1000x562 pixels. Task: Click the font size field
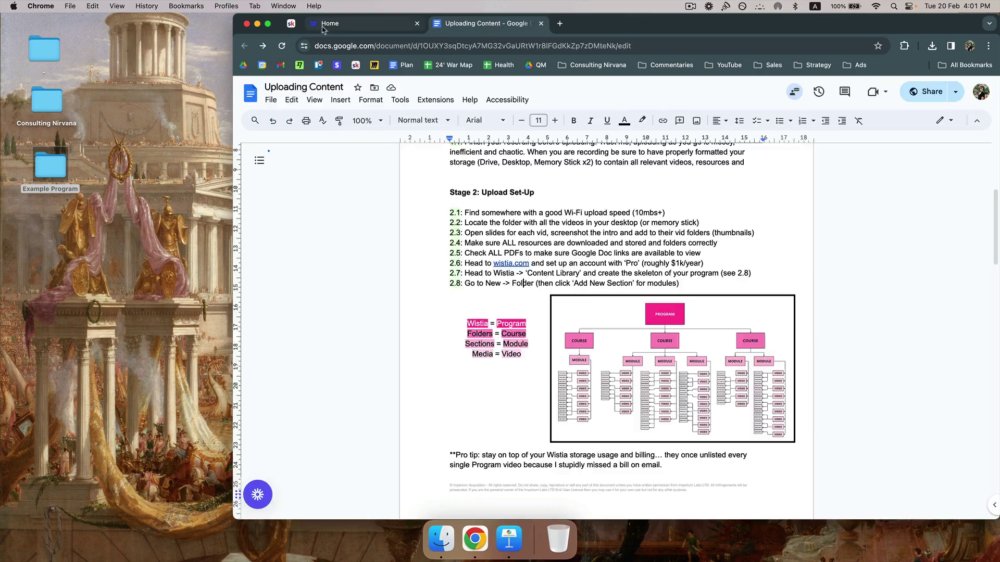[x=538, y=121]
